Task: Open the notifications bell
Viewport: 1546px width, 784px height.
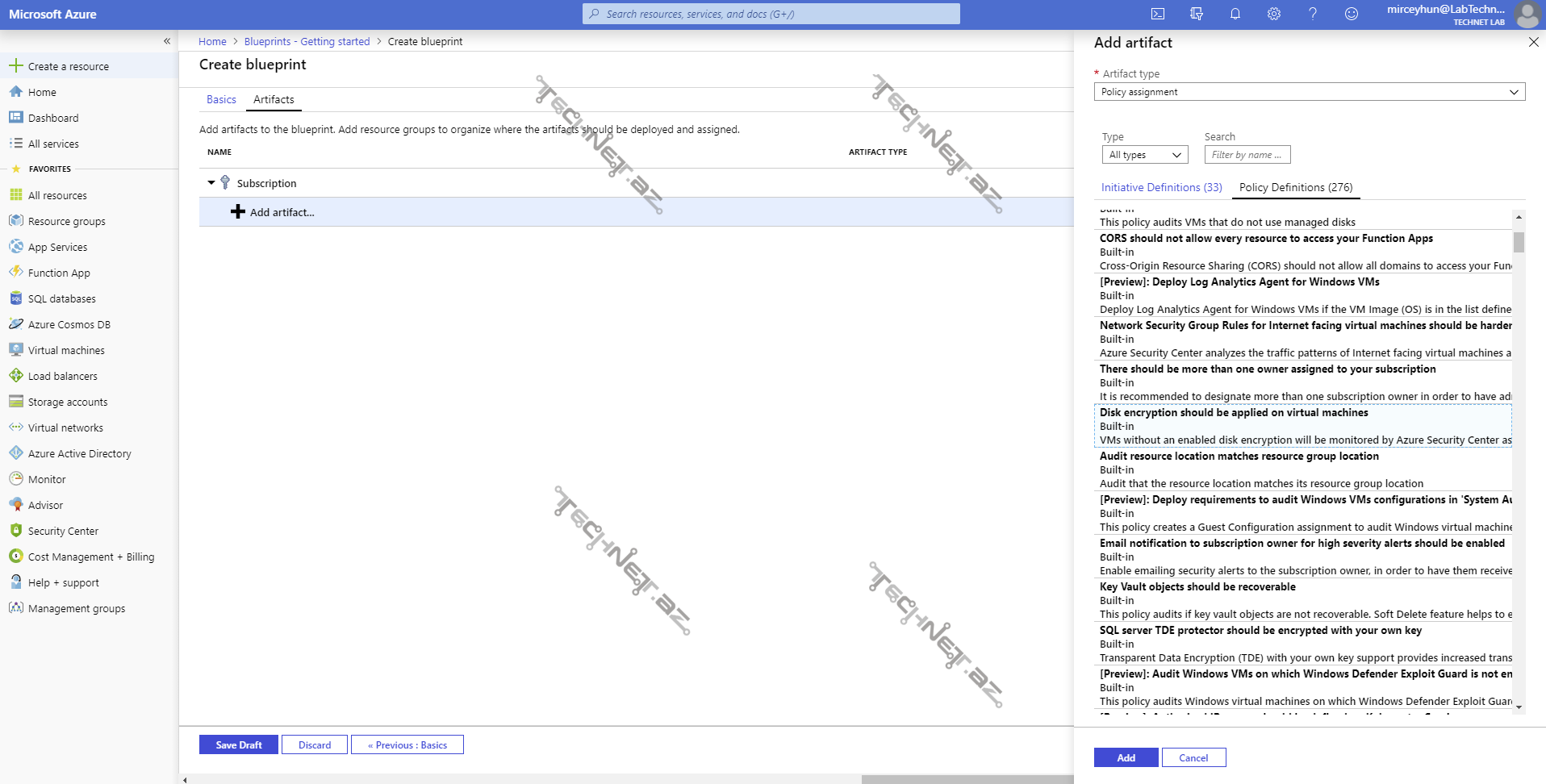Action: 1235,14
